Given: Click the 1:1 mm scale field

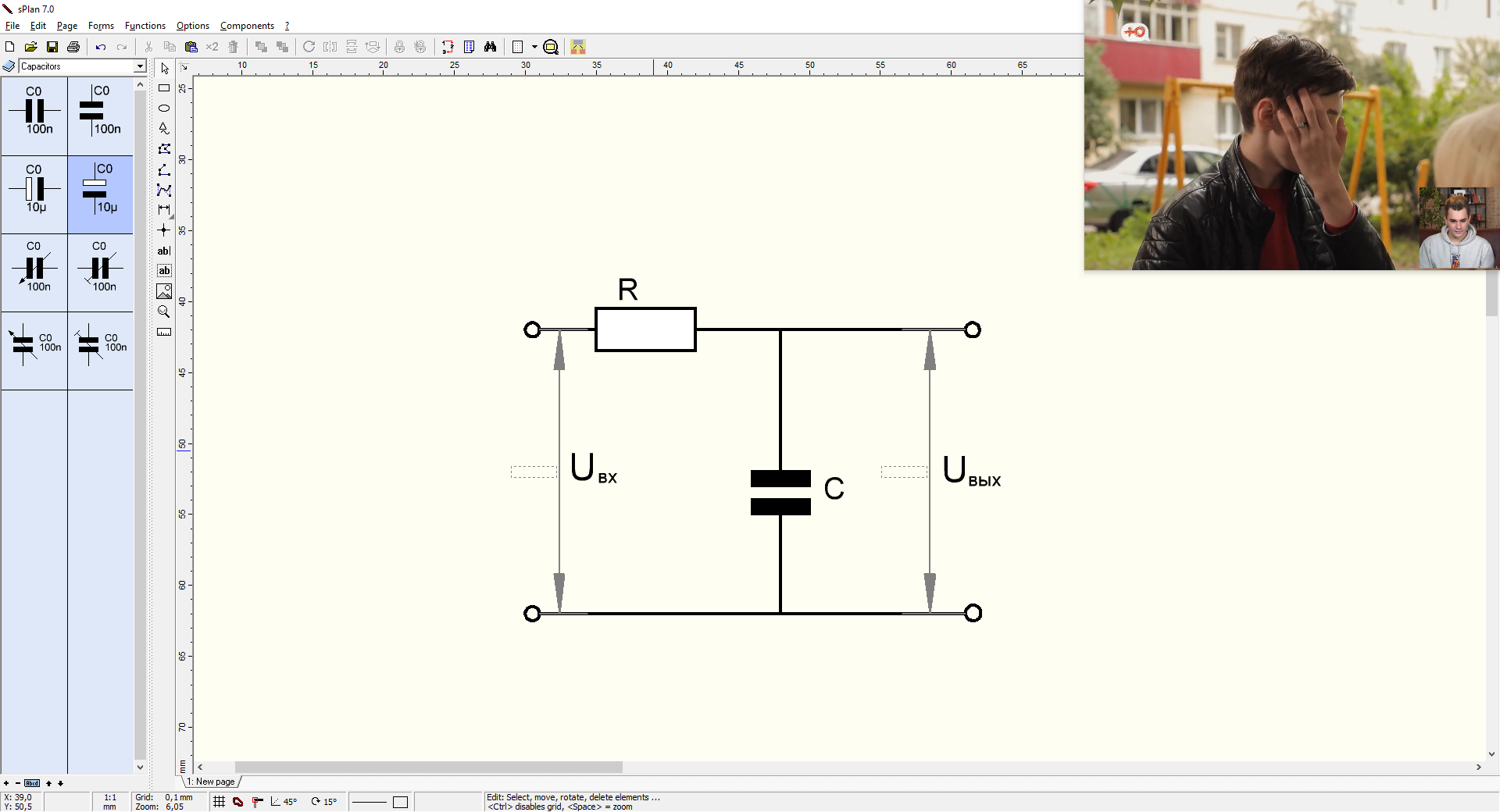Looking at the screenshot, I should [x=110, y=802].
